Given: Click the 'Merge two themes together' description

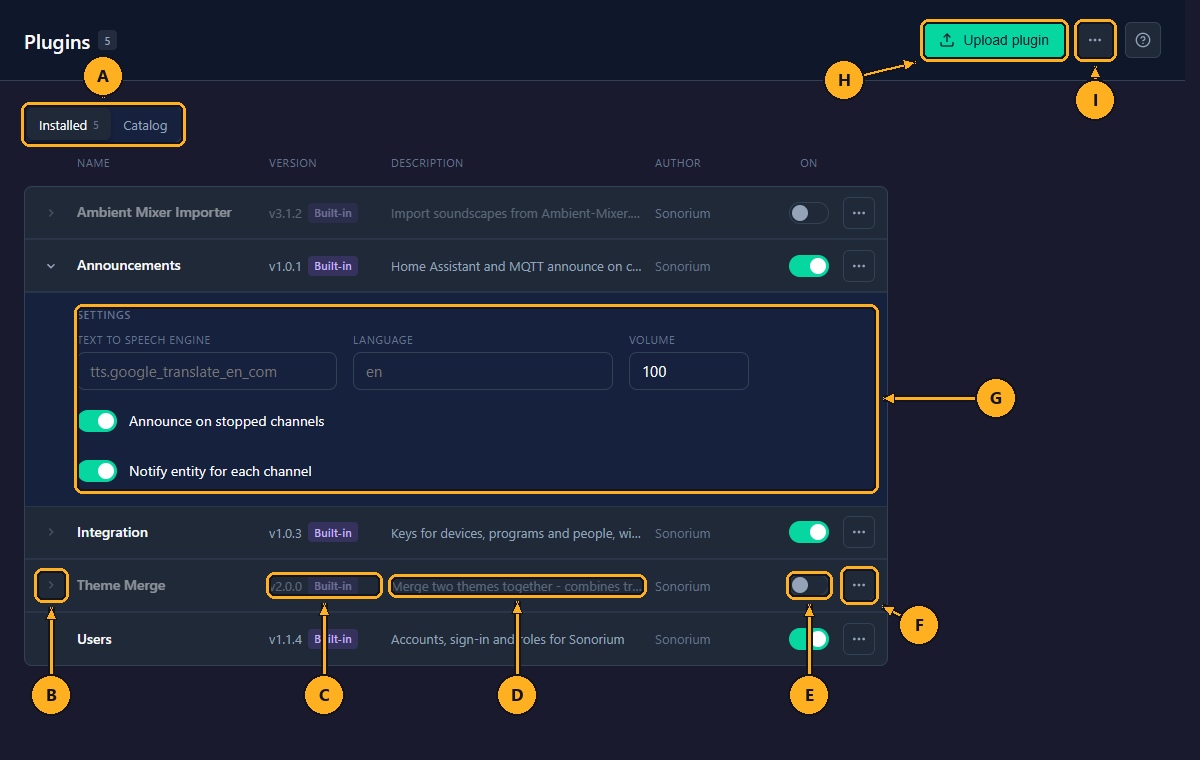Looking at the screenshot, I should pos(517,586).
